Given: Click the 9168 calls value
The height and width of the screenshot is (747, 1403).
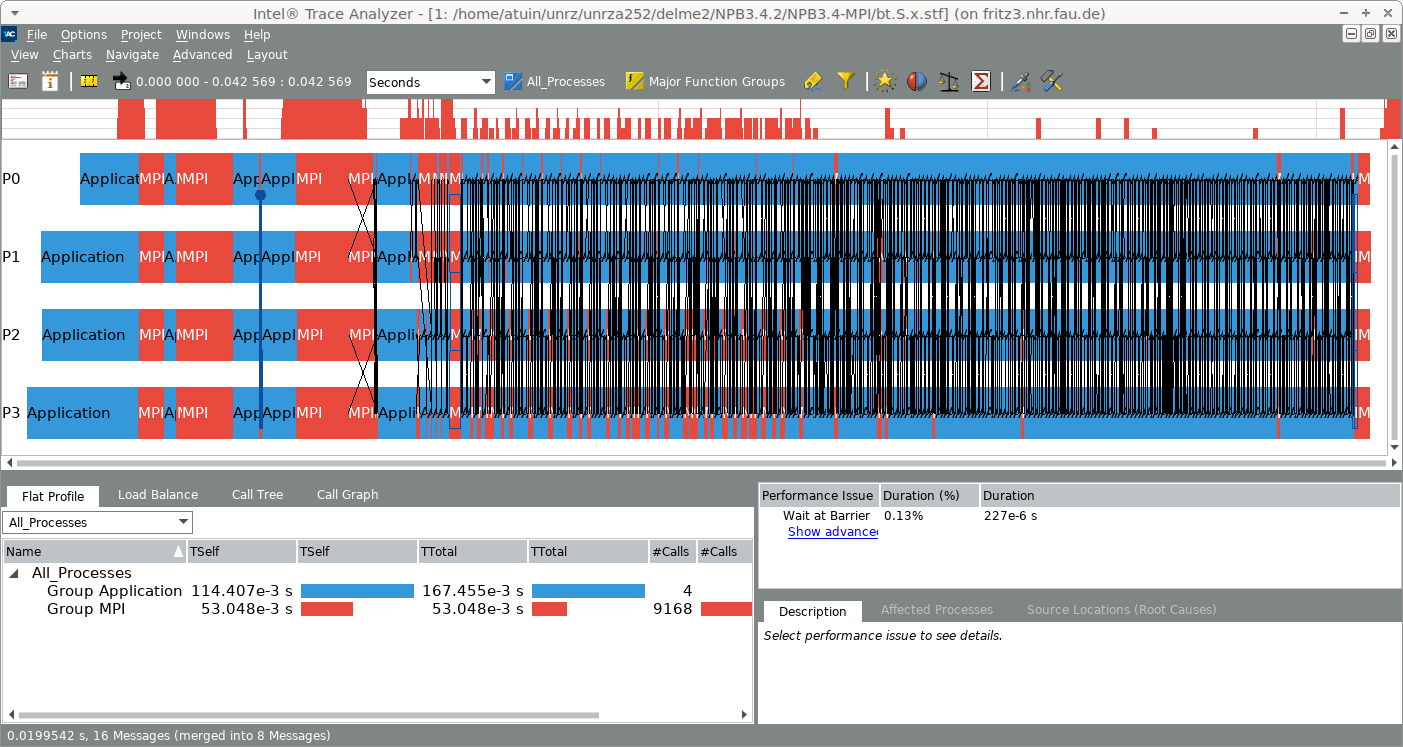Looking at the screenshot, I should [x=673, y=609].
